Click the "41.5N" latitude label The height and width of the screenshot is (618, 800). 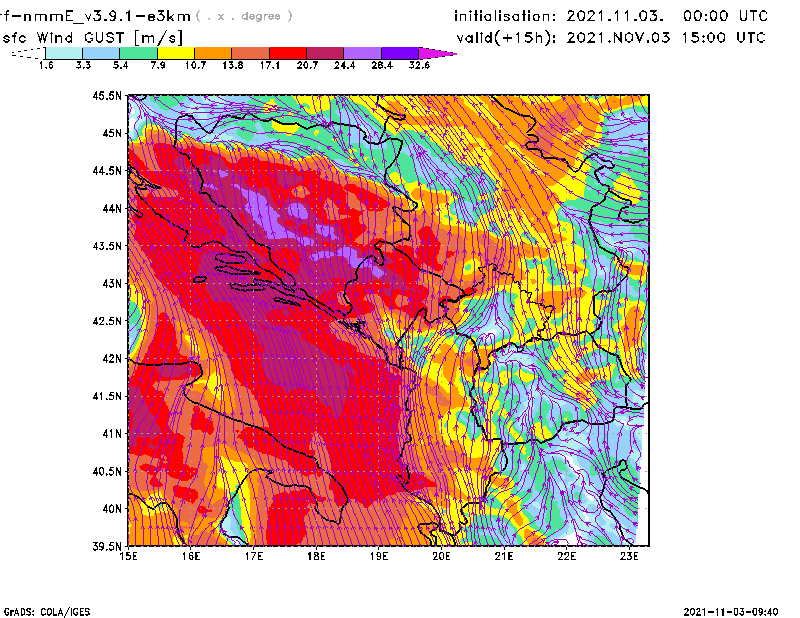click(107, 396)
